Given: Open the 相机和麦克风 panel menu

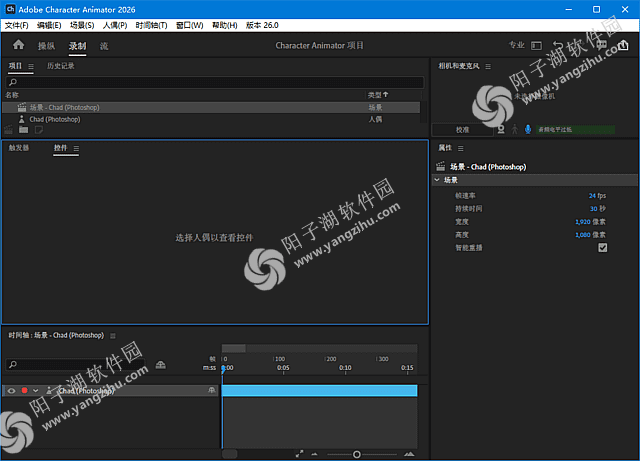Looking at the screenshot, I should pyautogui.click(x=488, y=66).
